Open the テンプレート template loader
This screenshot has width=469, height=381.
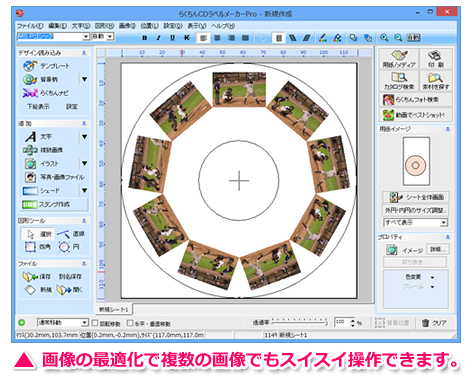coord(46,66)
